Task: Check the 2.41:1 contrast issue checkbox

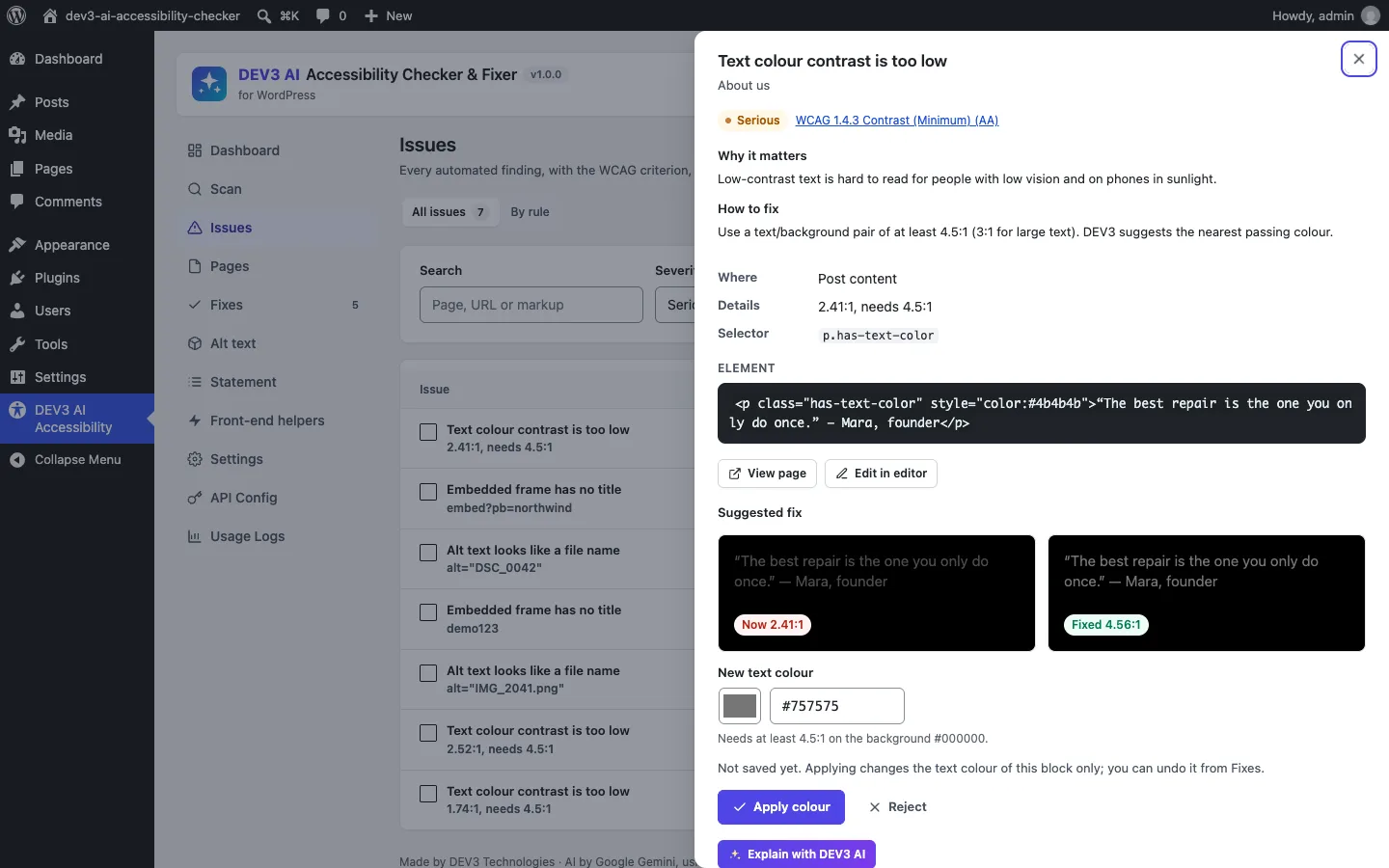Action: pos(428,432)
